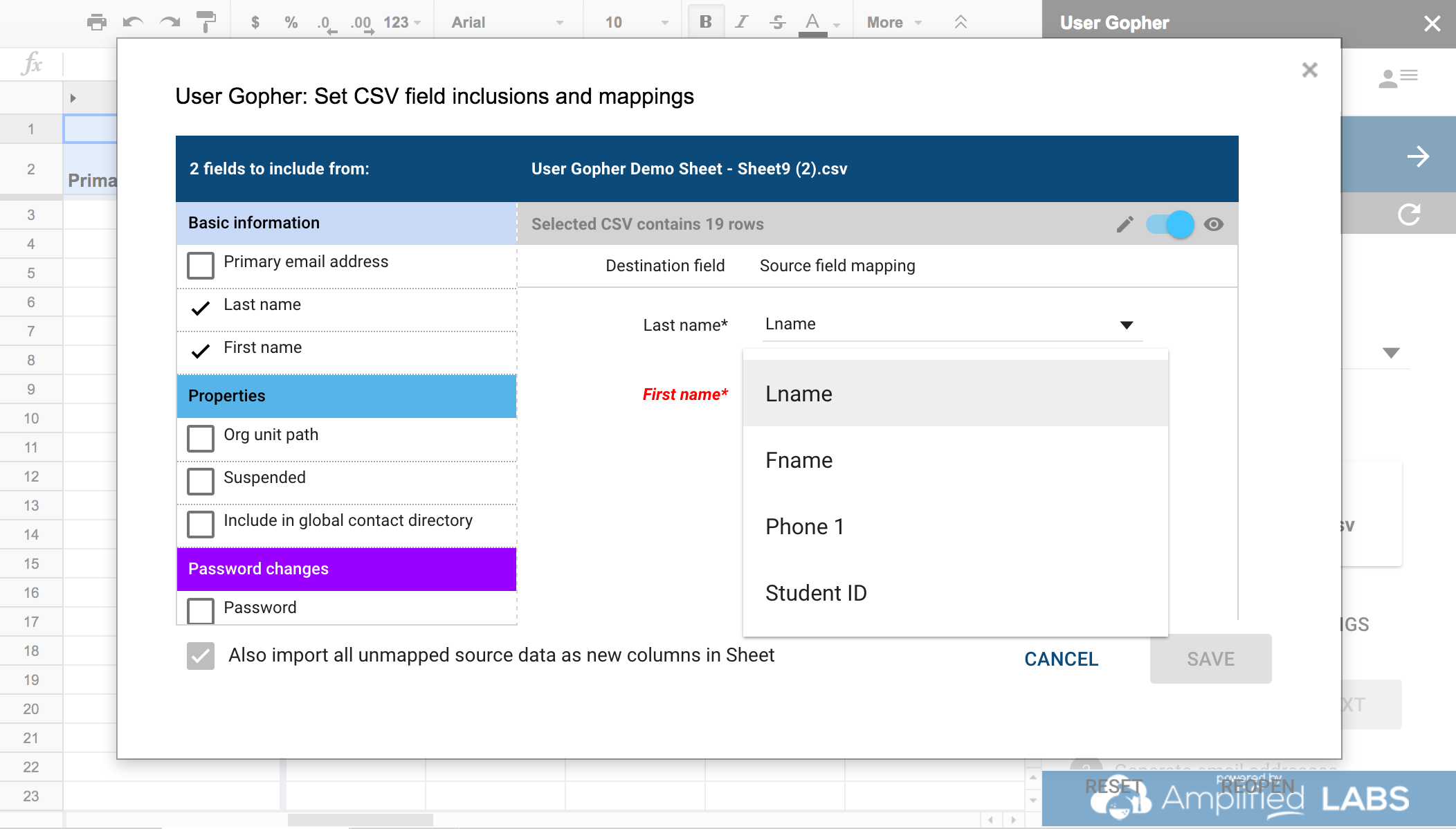Choose Fname from the dropdown list
The image size is (1456, 829).
tap(955, 459)
